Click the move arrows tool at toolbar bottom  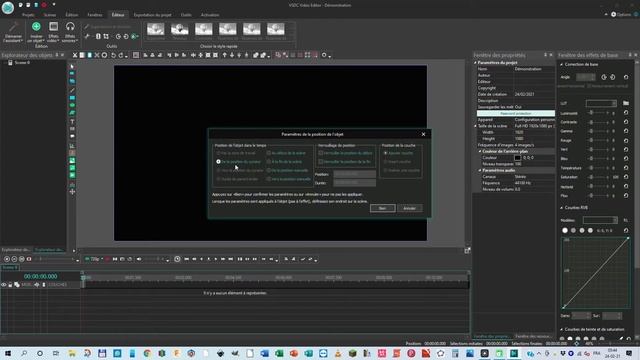72,192
